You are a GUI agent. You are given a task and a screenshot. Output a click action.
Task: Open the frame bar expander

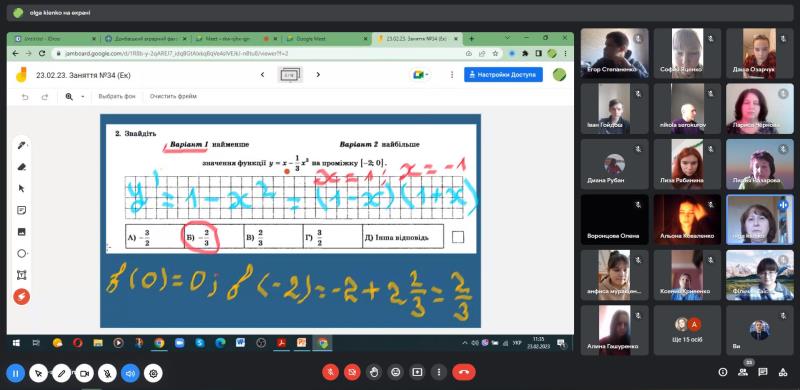[290, 75]
